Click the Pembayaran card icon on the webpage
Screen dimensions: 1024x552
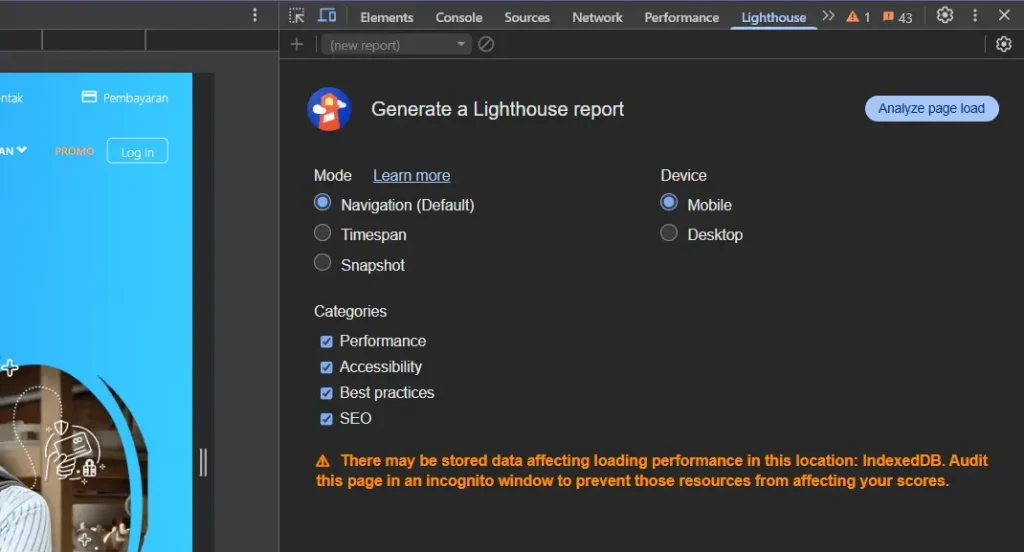89,97
